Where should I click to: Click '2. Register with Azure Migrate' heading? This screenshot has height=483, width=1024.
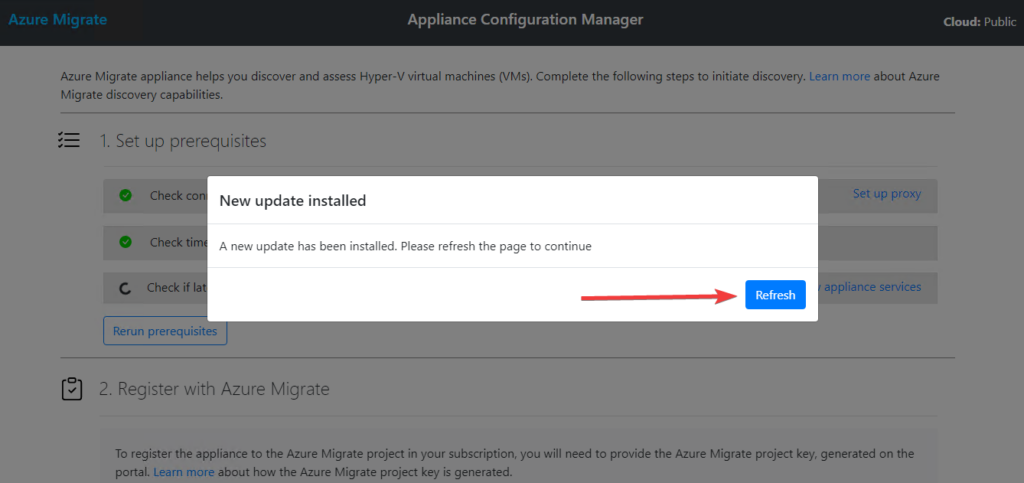tap(214, 389)
